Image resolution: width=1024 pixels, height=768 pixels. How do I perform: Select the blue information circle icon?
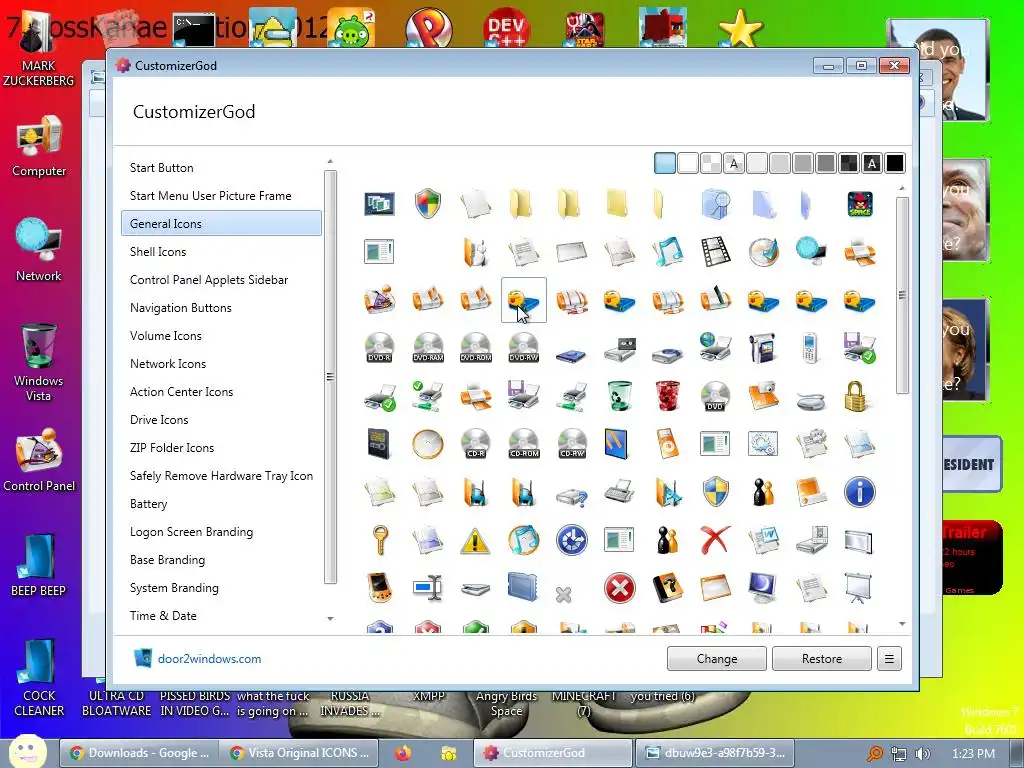tap(859, 492)
